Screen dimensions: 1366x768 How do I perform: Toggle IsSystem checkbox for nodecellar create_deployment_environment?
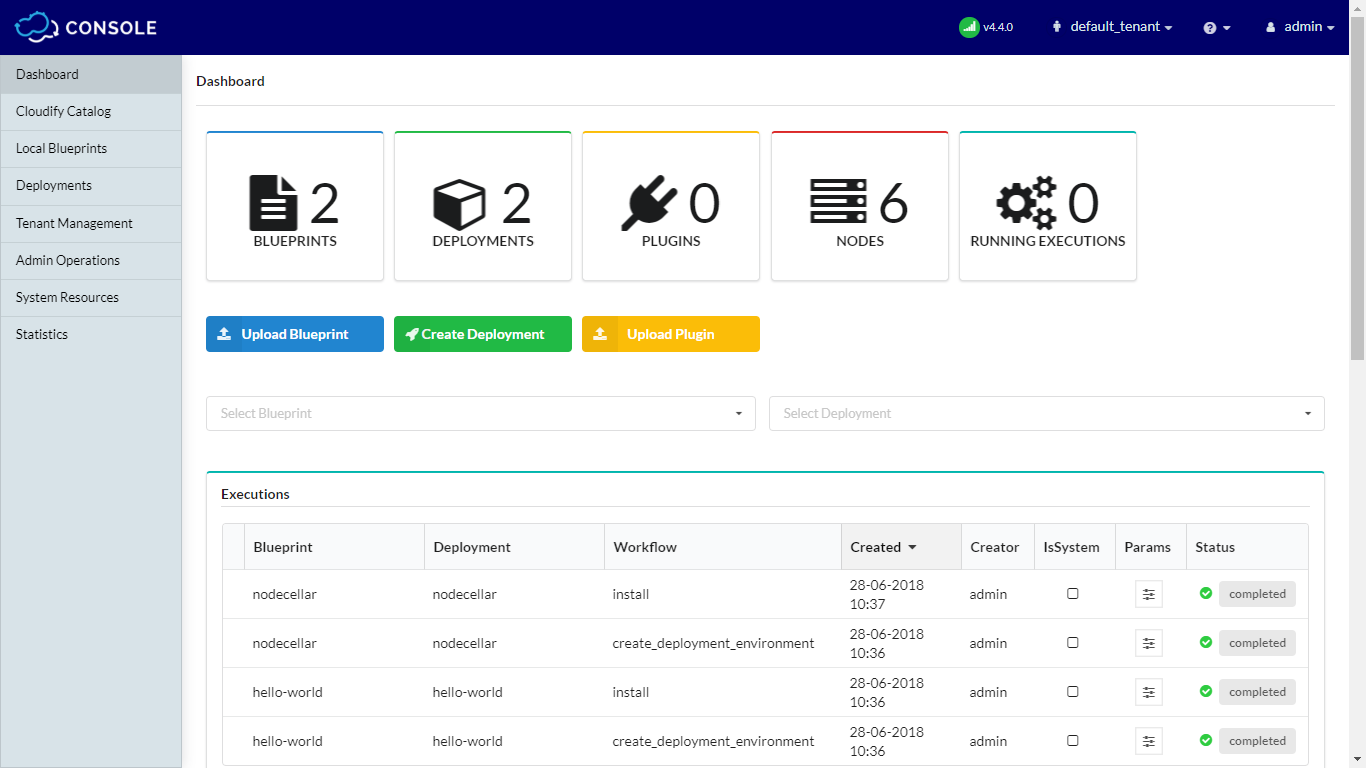[1073, 642]
